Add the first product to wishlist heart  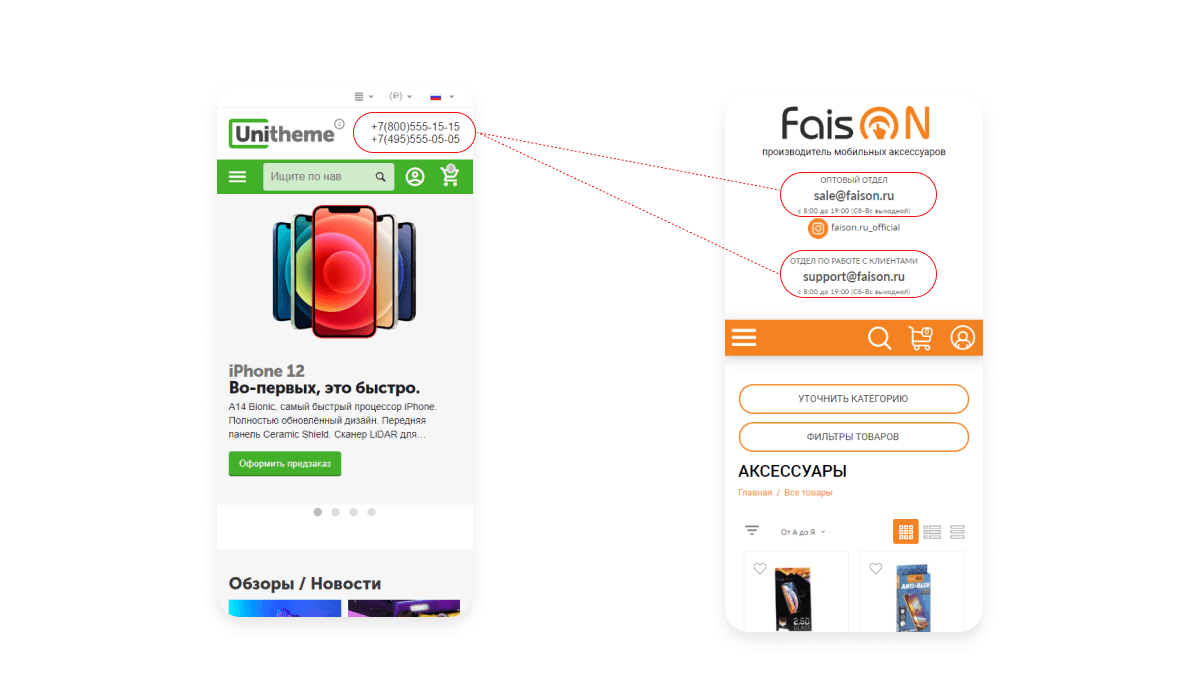(760, 569)
